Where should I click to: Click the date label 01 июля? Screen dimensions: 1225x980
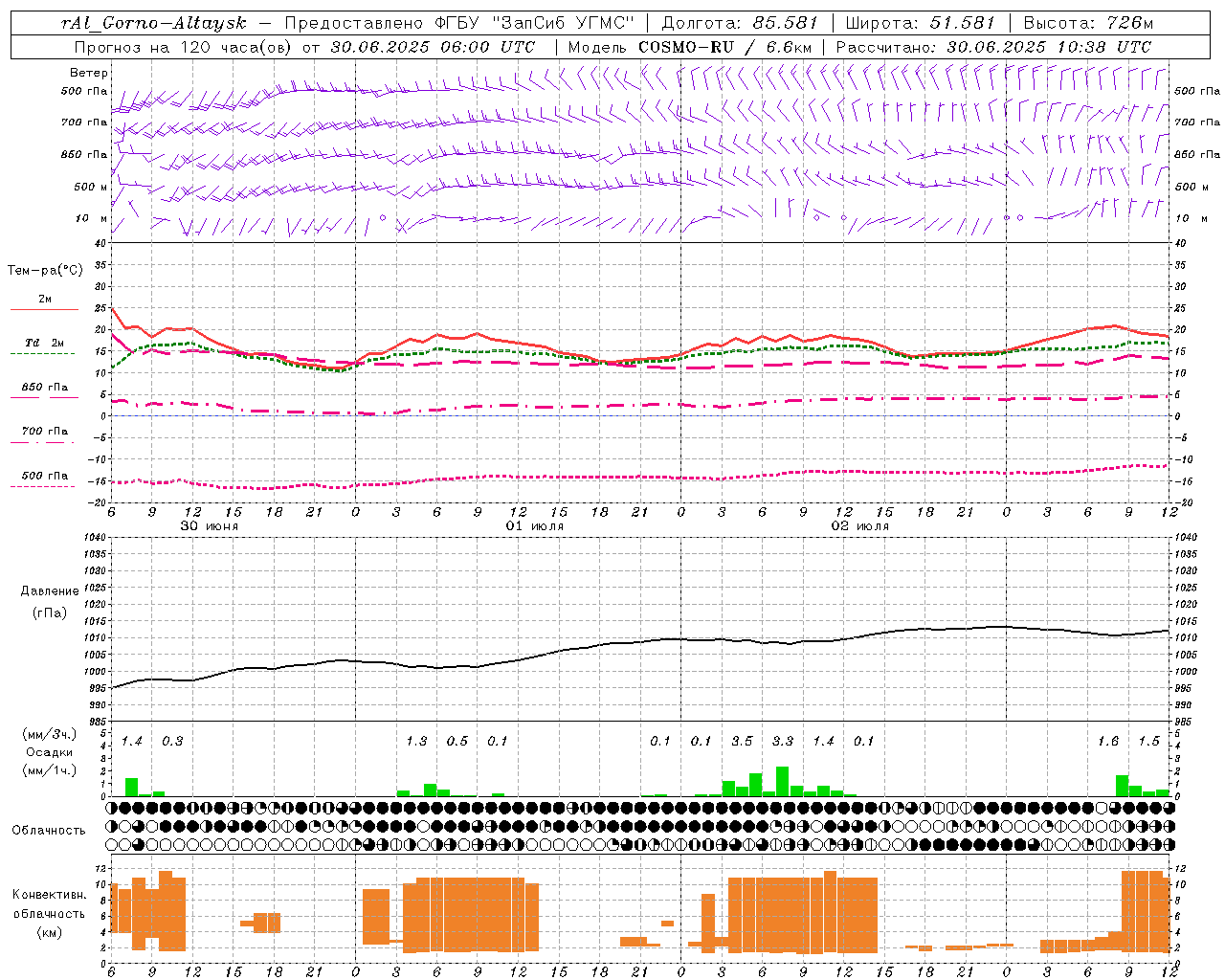click(535, 526)
